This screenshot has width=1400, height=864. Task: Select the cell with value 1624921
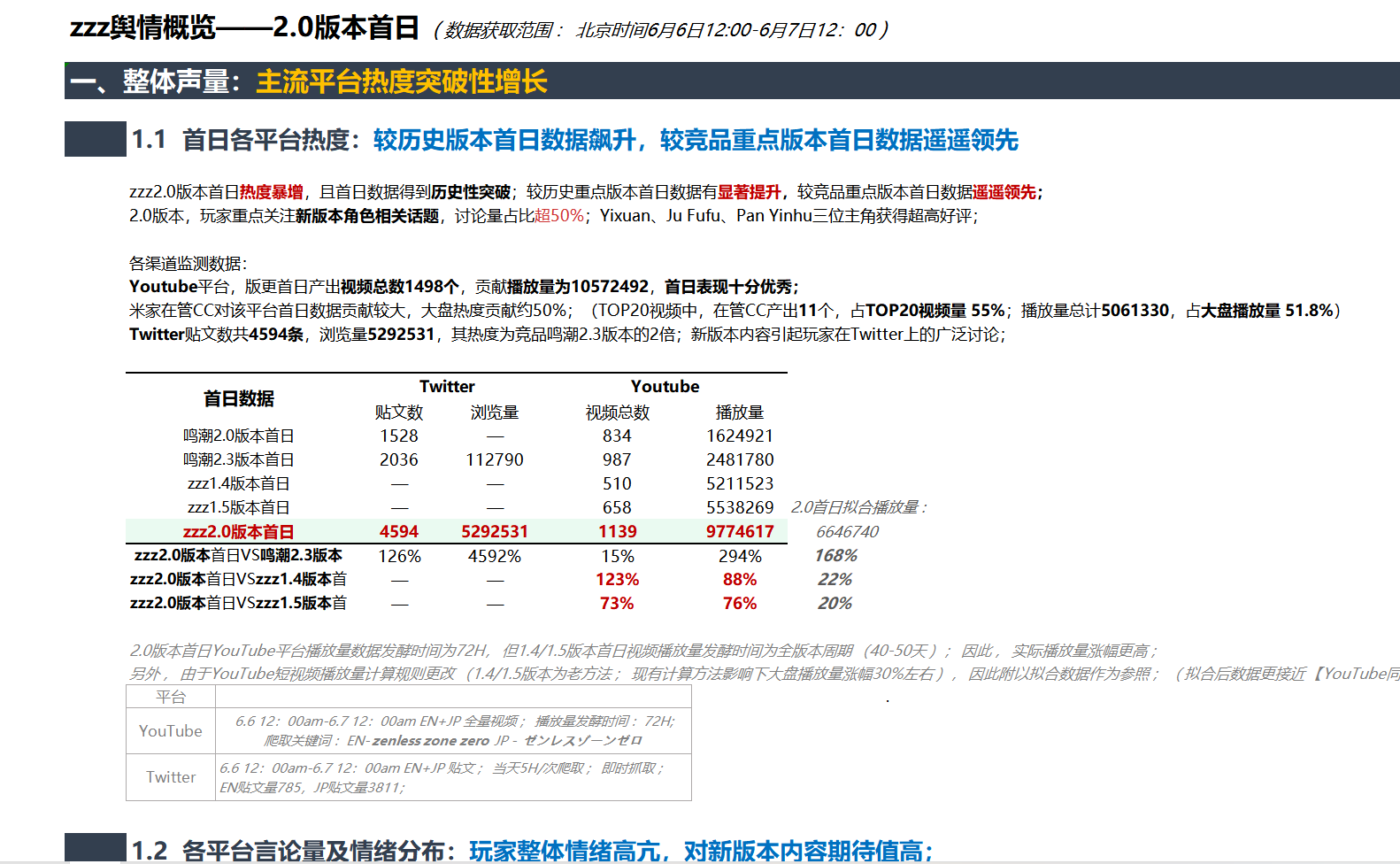740,436
